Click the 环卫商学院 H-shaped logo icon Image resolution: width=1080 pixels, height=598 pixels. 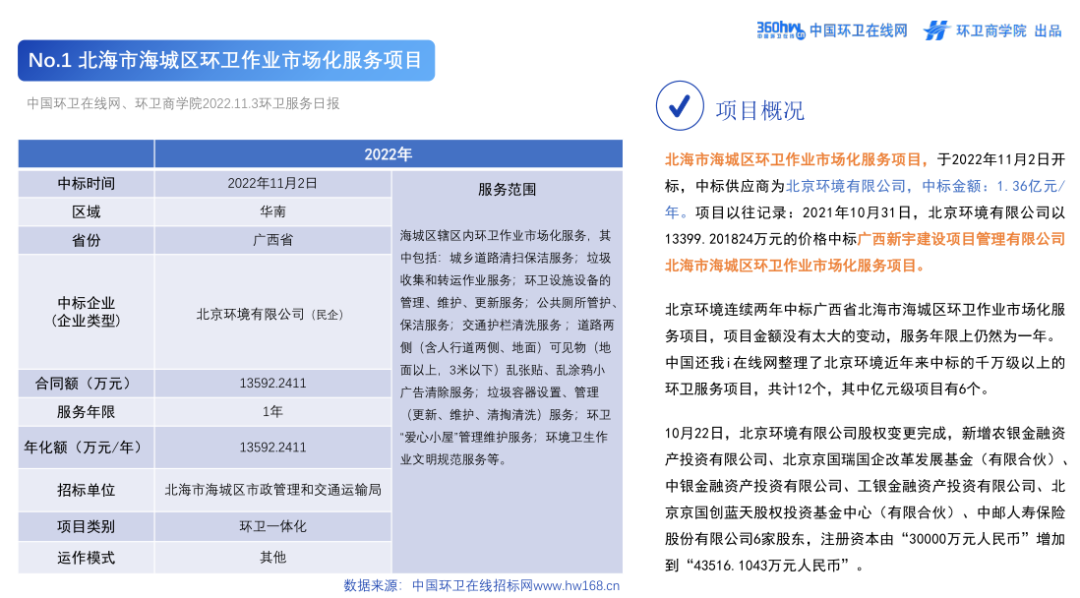[936, 30]
